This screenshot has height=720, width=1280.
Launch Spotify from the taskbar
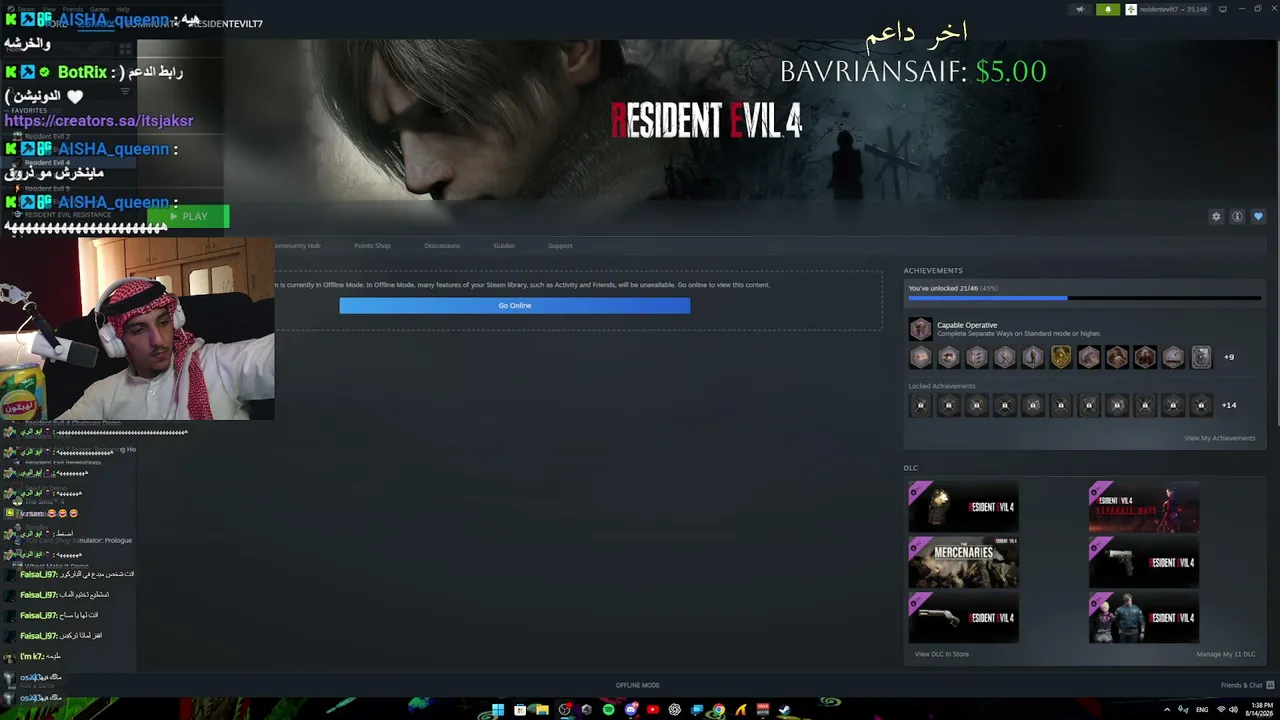point(609,710)
